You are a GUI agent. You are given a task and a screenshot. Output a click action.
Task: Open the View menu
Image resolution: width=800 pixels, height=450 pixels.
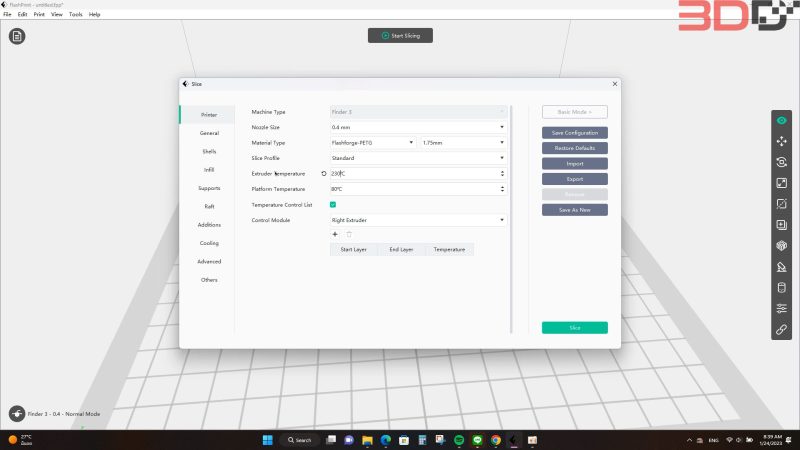(57, 14)
